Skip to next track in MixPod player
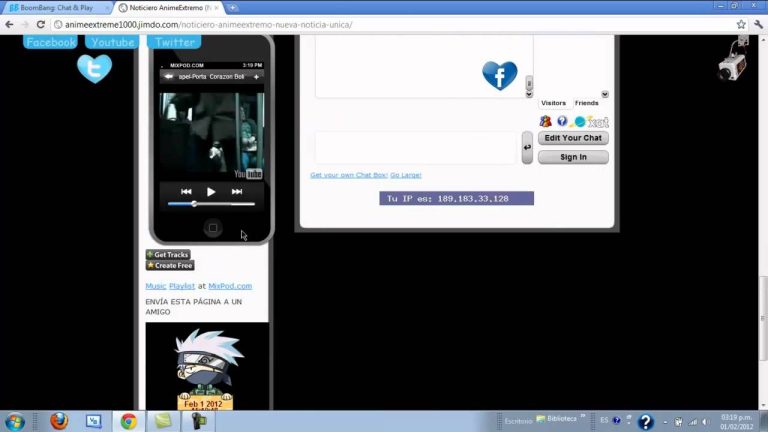 click(x=237, y=192)
